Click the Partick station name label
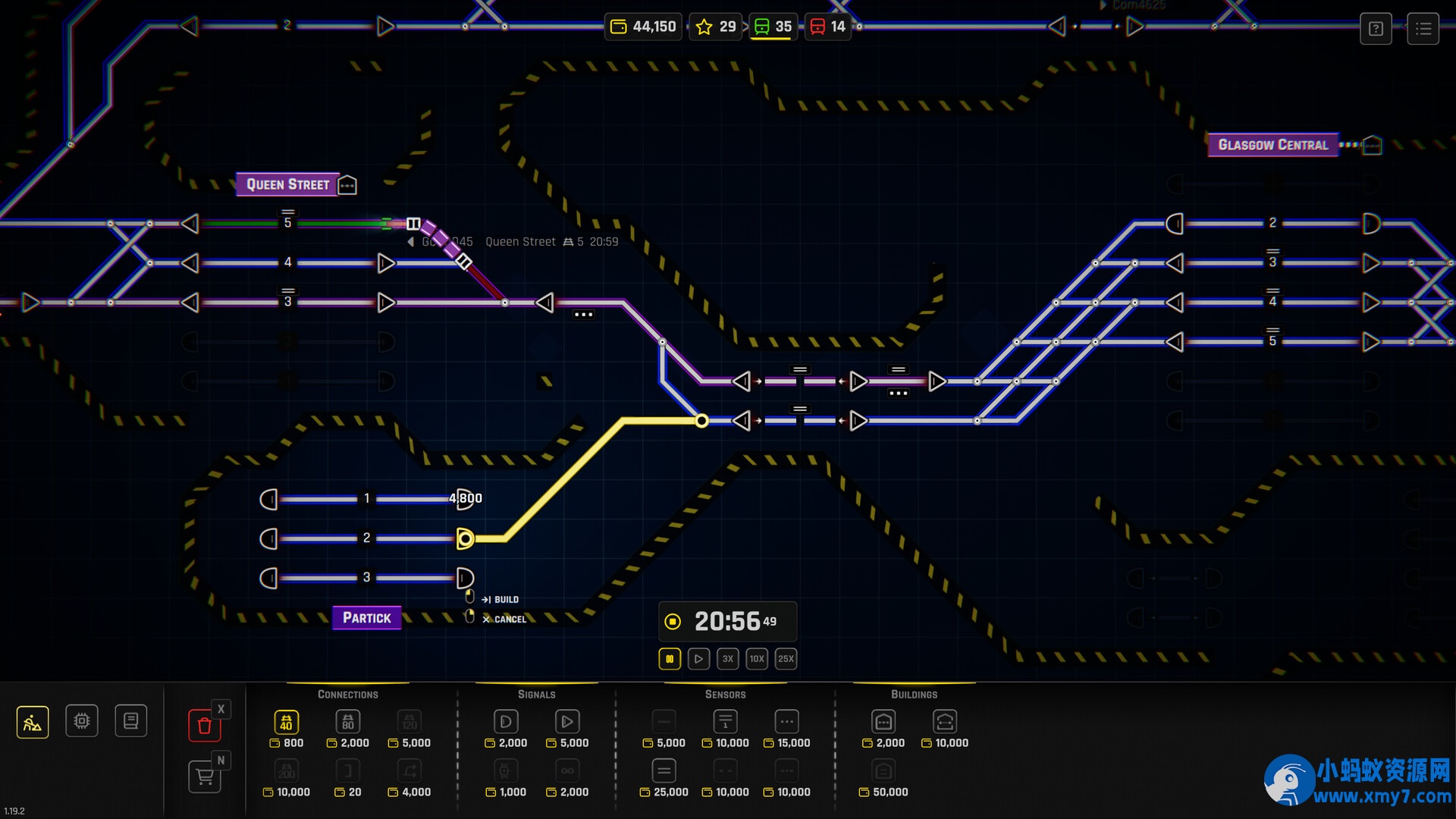Screen dimensions: 1456x819 [x=367, y=618]
